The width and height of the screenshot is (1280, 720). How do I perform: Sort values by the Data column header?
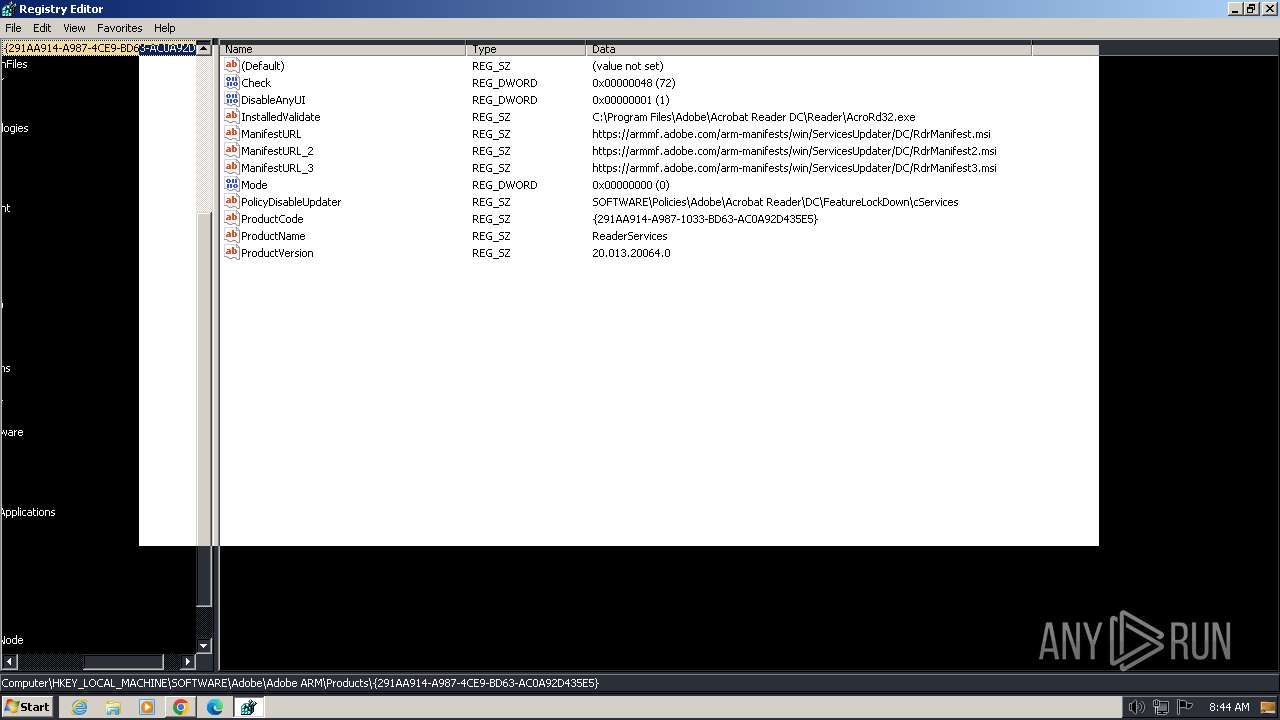[809, 49]
